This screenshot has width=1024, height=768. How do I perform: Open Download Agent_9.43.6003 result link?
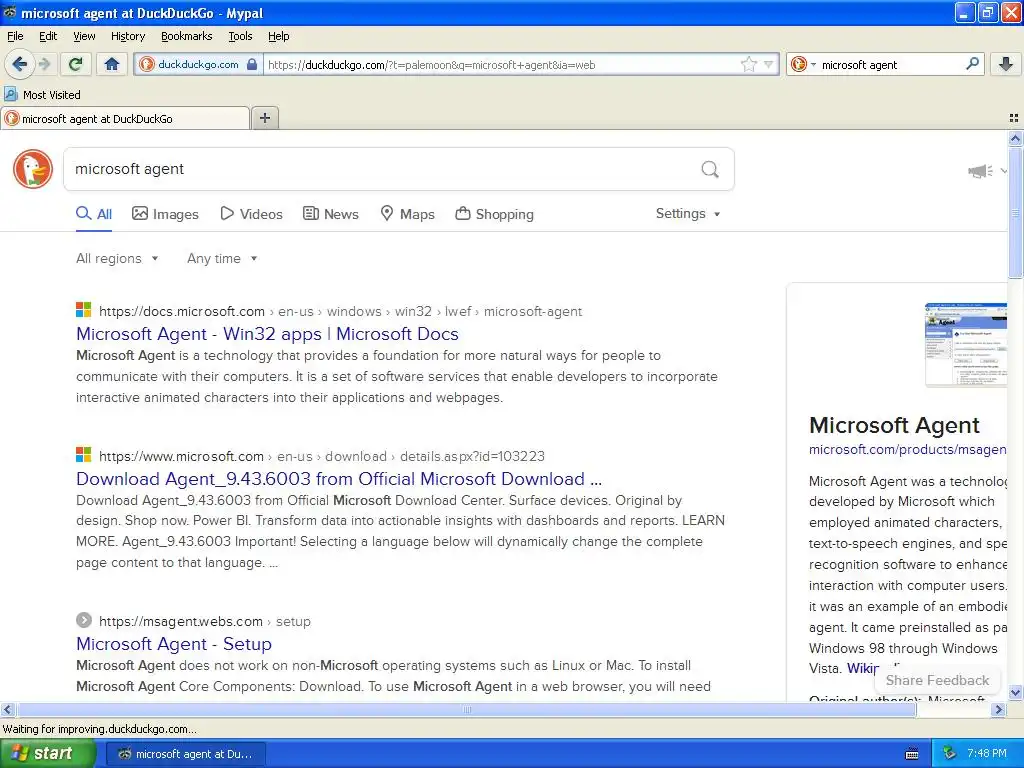point(339,479)
